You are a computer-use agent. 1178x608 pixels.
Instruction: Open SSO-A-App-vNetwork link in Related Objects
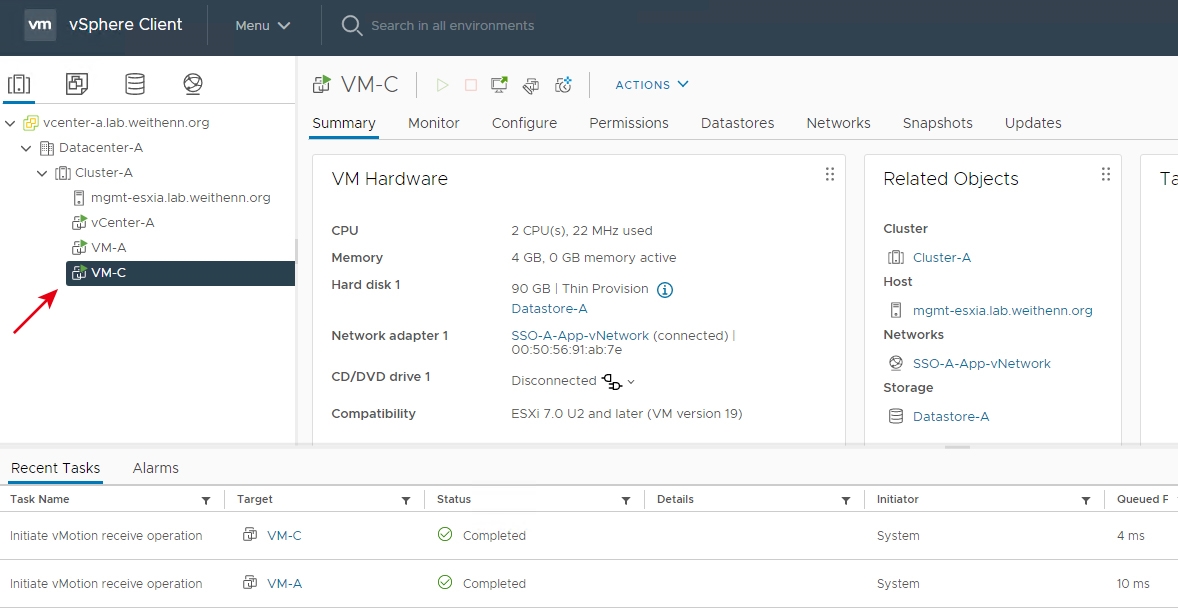coord(982,364)
